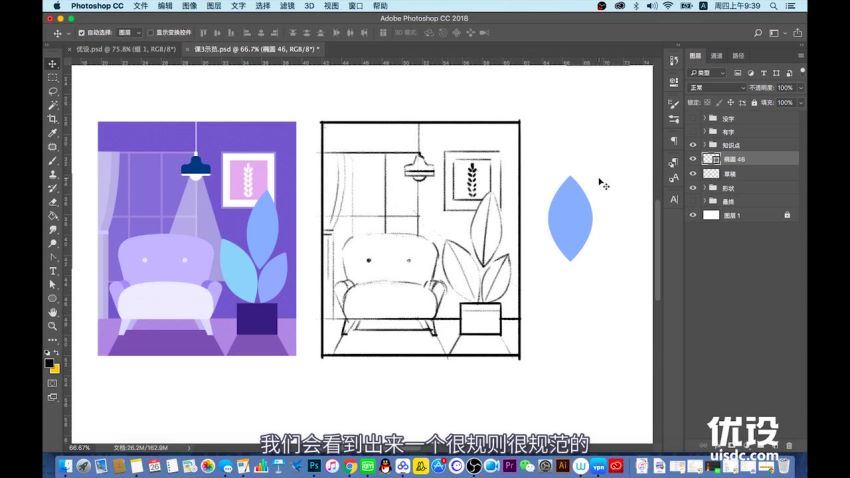Select the Lasso tool
Image resolution: width=850 pixels, height=478 pixels.
pos(53,91)
